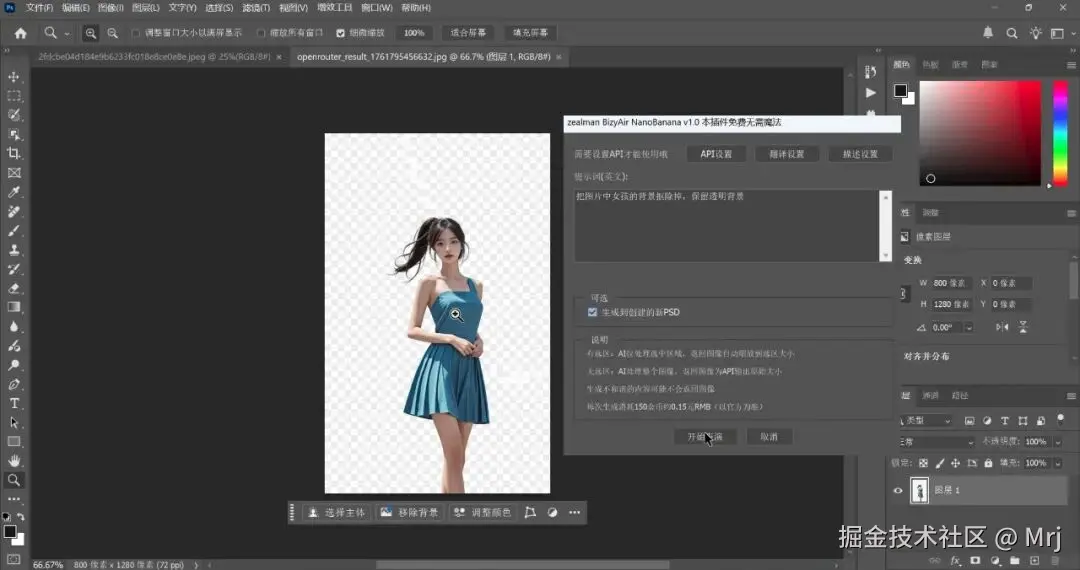The image size is (1080, 570).
Task: Pick the Eyedropper tool
Action: pos(14,192)
